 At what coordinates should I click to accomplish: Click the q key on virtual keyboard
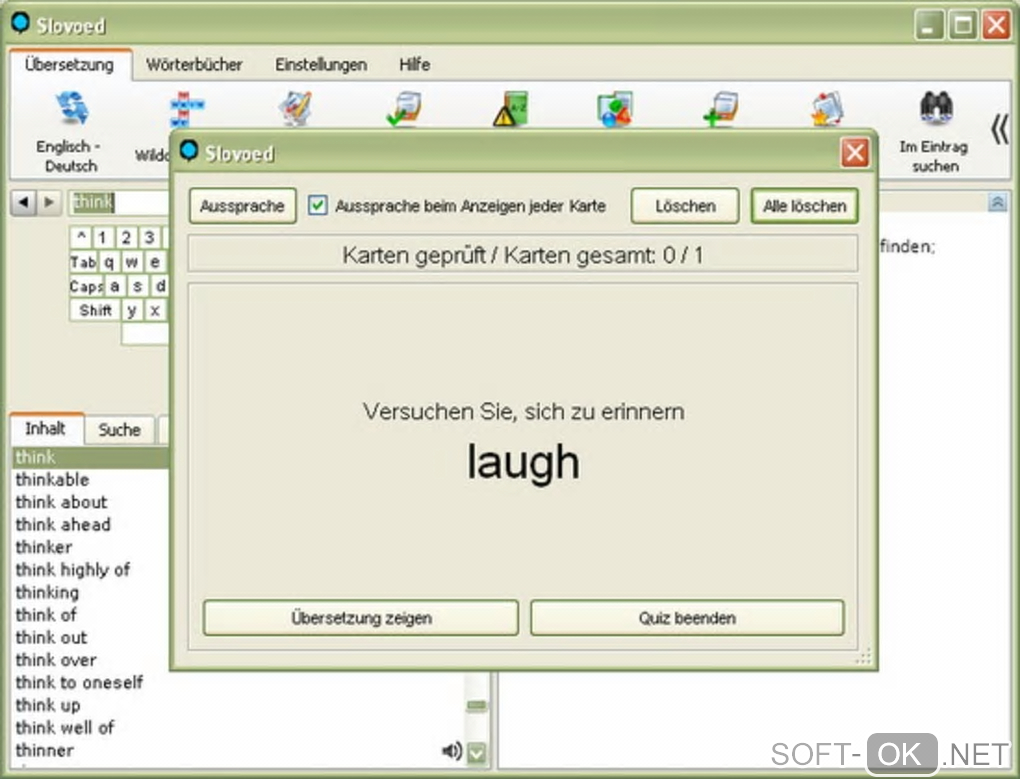(109, 262)
